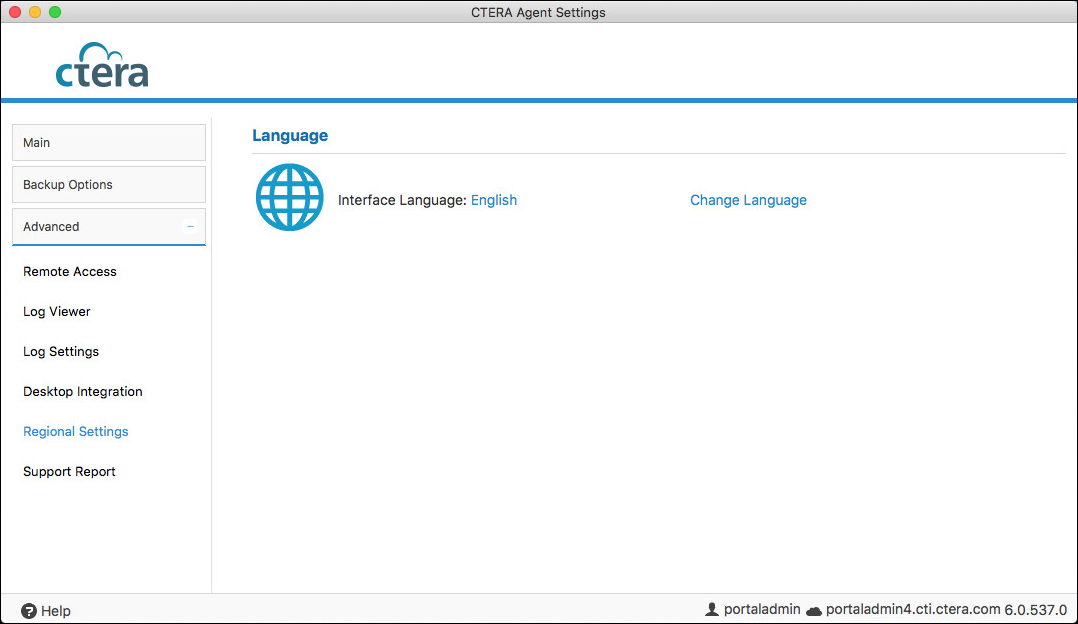Click the user icon beside portaladmin
Image resolution: width=1078 pixels, height=624 pixels.
(712, 609)
